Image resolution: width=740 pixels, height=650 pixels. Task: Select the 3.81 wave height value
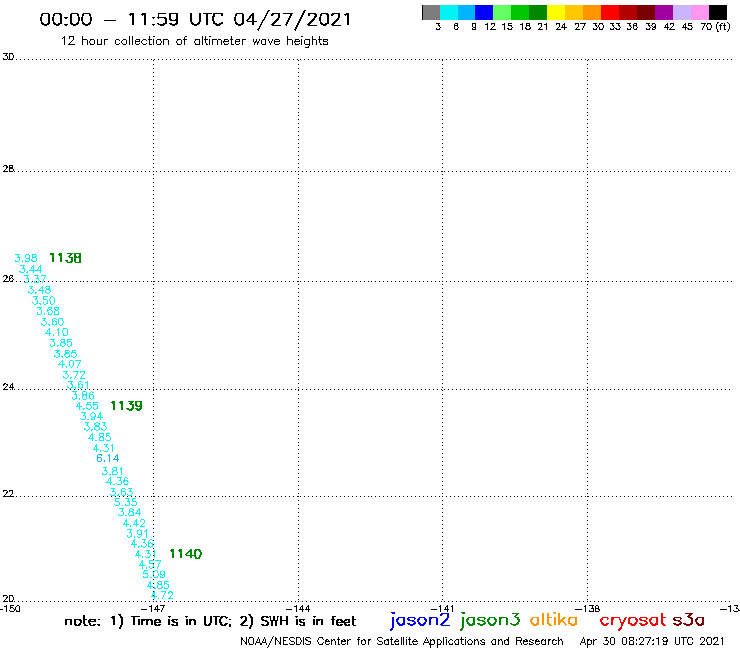(x=112, y=471)
